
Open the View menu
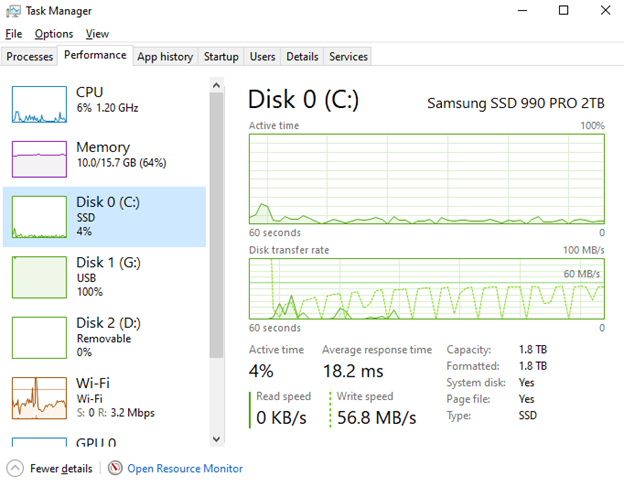pos(97,34)
